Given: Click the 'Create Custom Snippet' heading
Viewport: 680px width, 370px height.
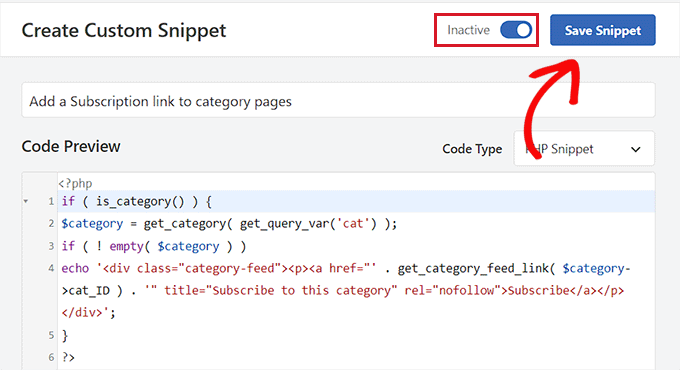Looking at the screenshot, I should [124, 30].
